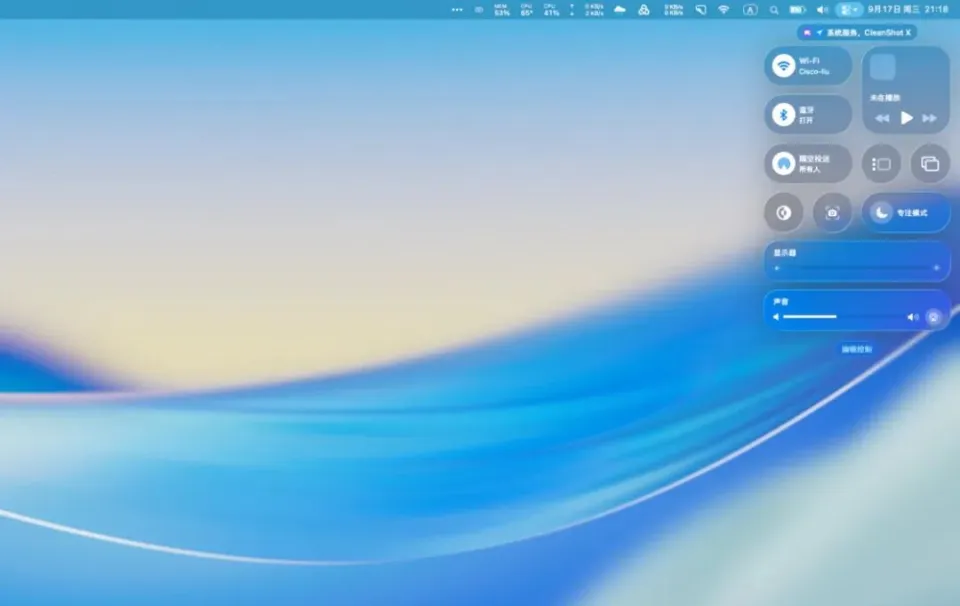The width and height of the screenshot is (960, 606).
Task: Click the volume icon in menu bar
Action: (822, 10)
